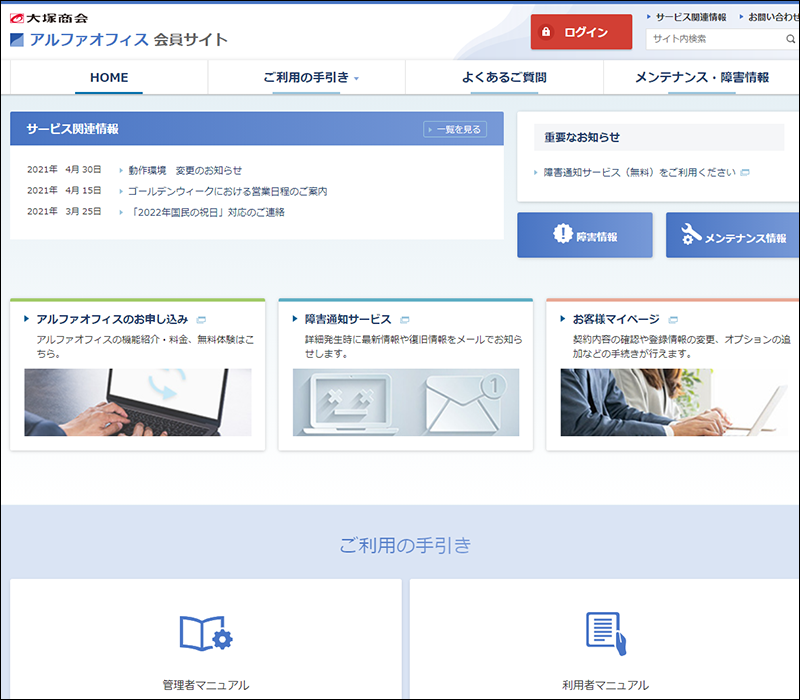800x700 pixels.
Task: Click the document and hand 利用者マニュアル icon
Action: [606, 633]
